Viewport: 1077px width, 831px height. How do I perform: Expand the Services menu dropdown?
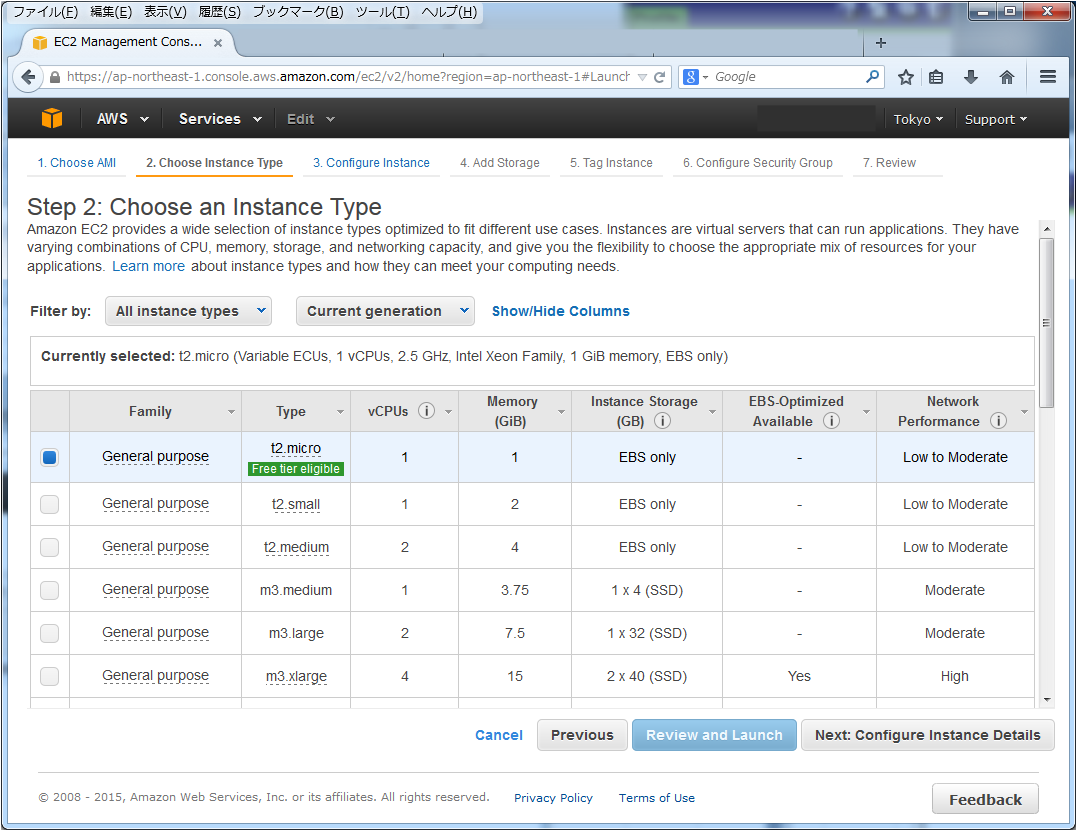tap(220, 119)
